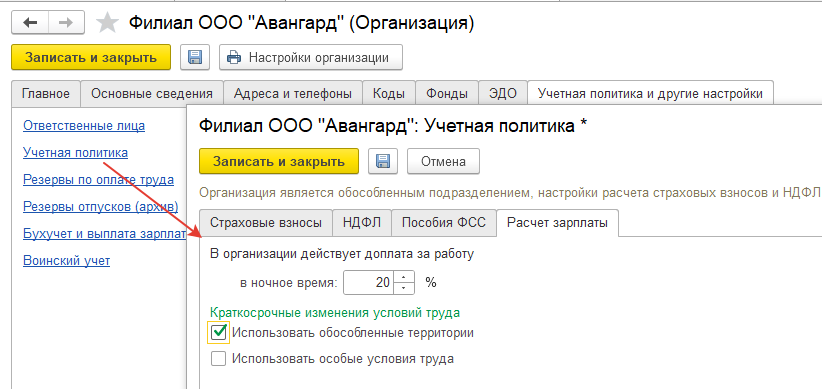This screenshot has width=822, height=389.
Task: Open the Адреса и телефоны tab
Action: pos(293,94)
